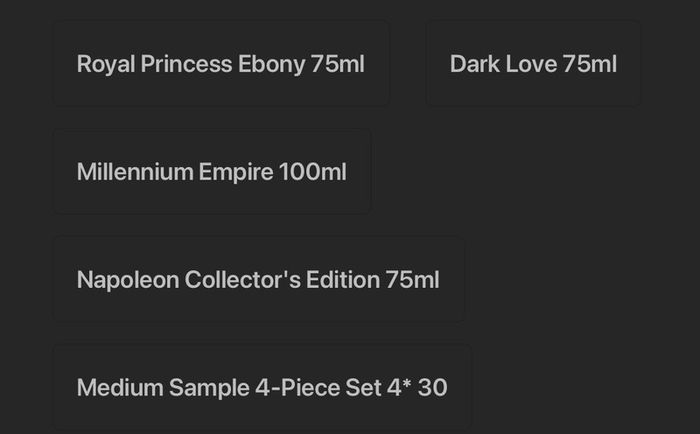This screenshot has width=700, height=434.
Task: Click the Dark Love product chip
Action: (533, 63)
